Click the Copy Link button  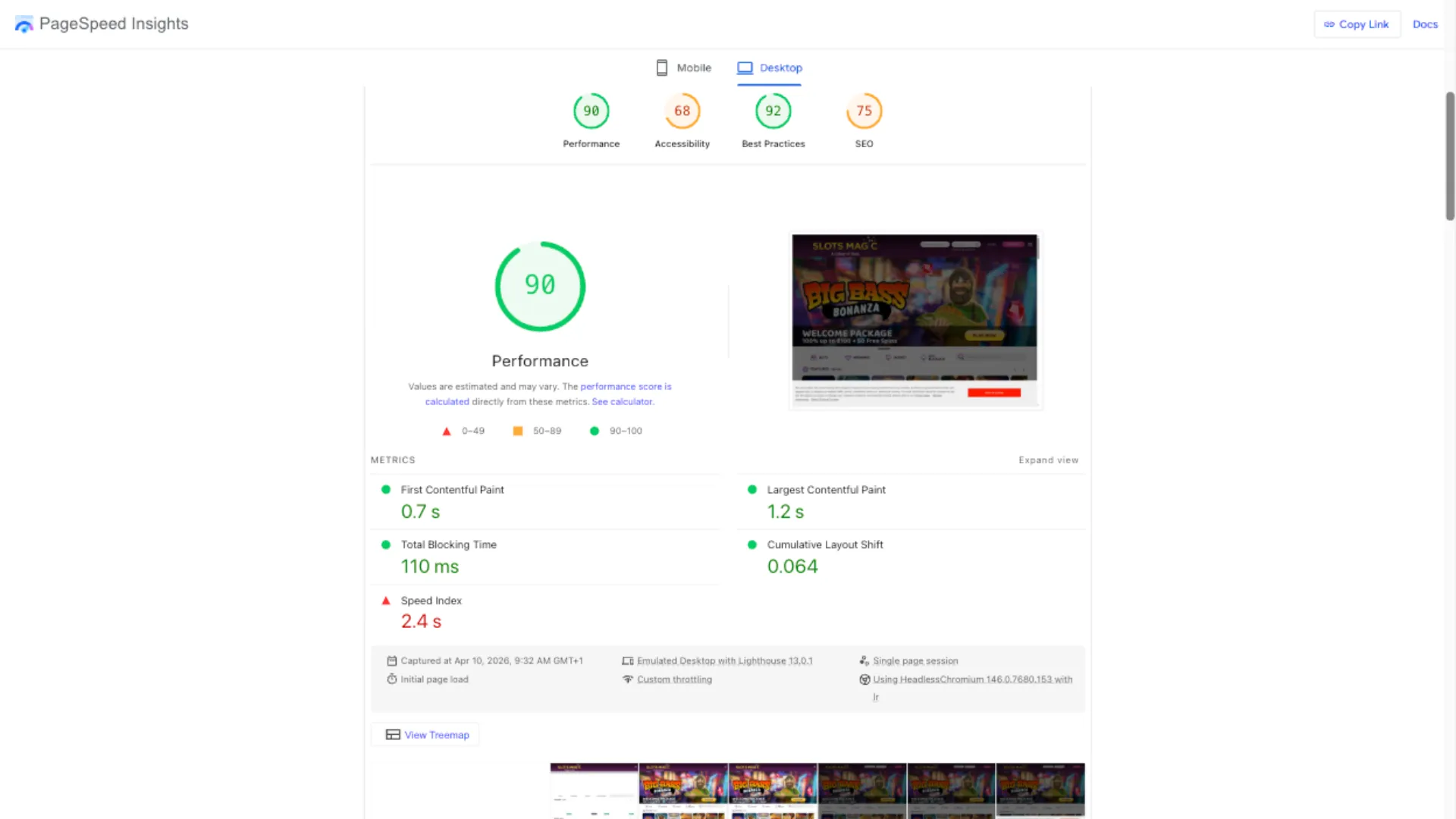point(1357,24)
